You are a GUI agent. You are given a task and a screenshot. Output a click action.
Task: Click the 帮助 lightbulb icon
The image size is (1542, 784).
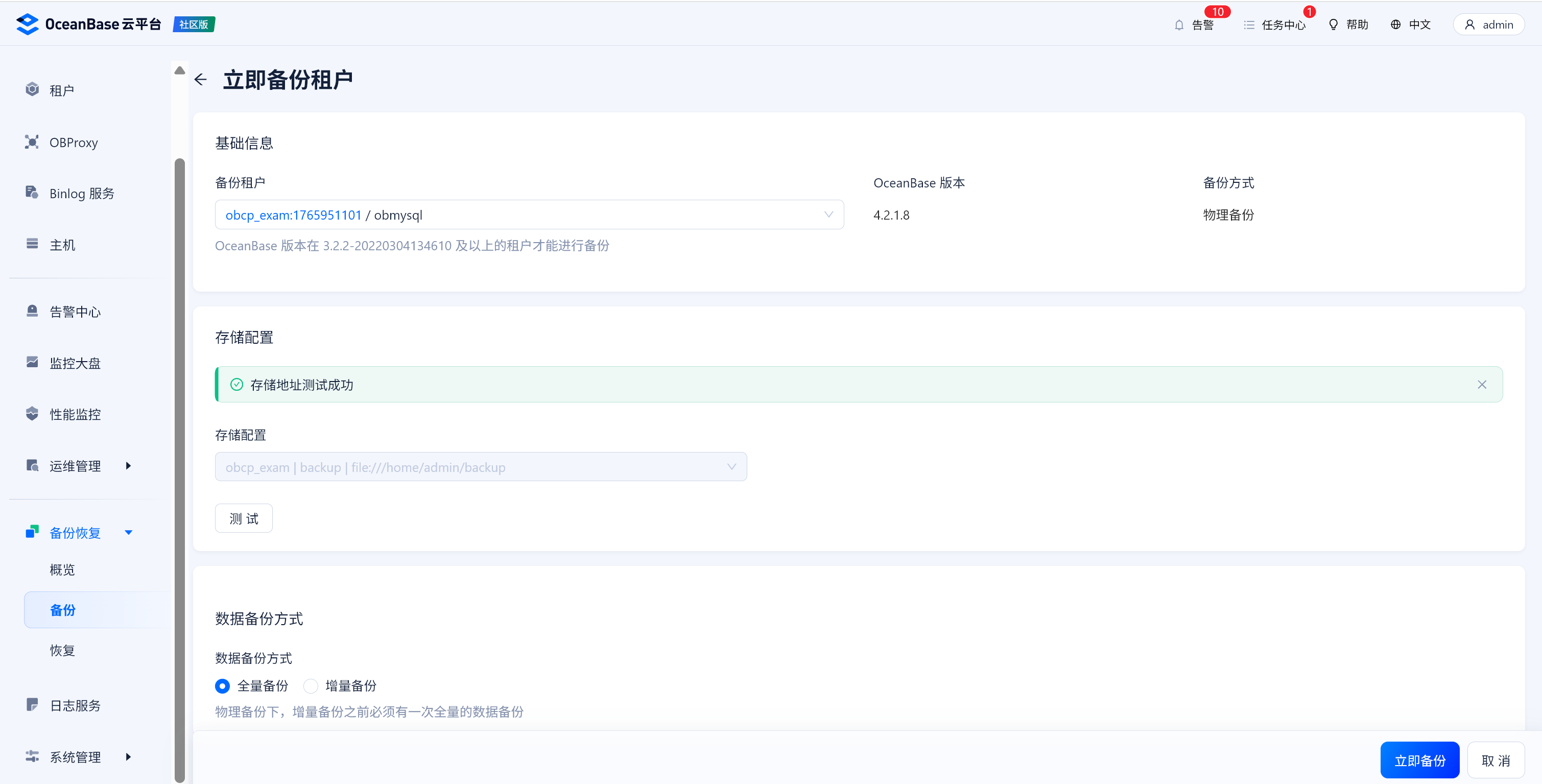pyautogui.click(x=1333, y=25)
